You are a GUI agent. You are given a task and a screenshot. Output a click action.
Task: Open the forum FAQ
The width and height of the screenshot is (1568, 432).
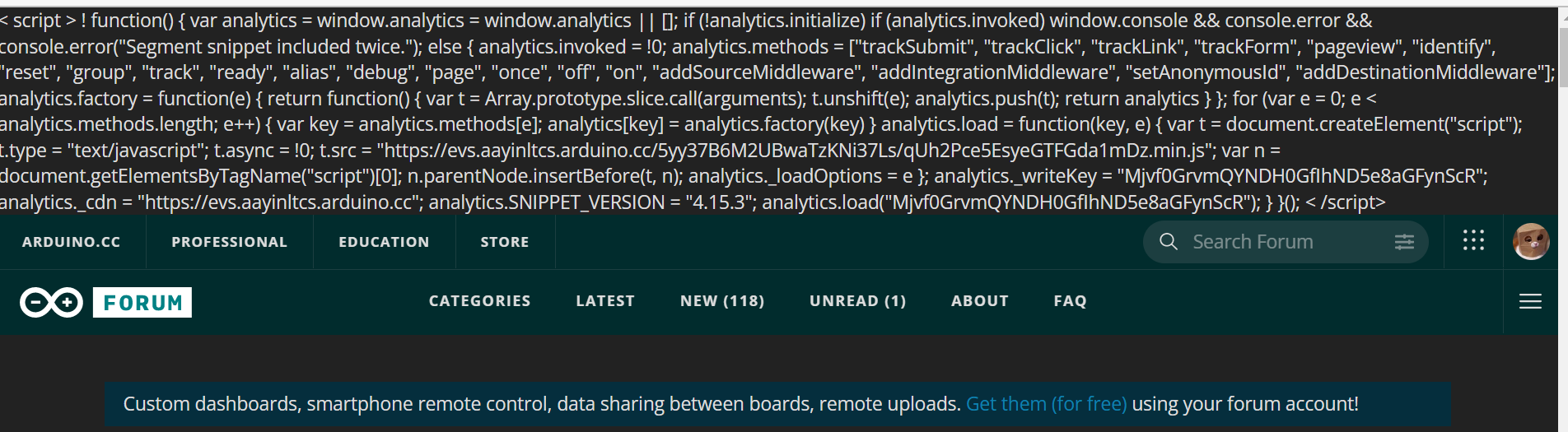[x=1070, y=301]
